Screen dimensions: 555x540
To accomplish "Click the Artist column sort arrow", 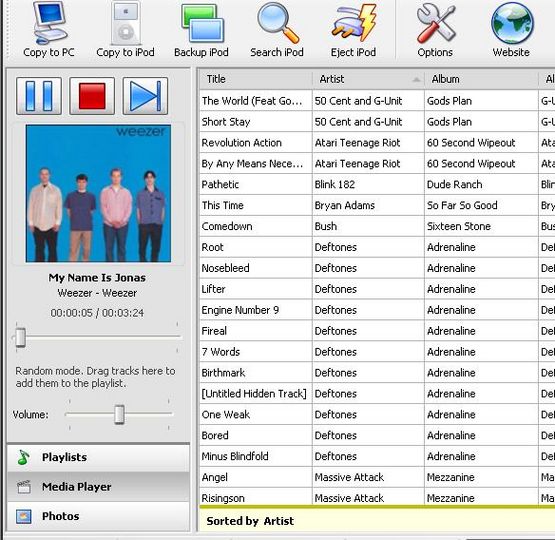I will tap(417, 79).
